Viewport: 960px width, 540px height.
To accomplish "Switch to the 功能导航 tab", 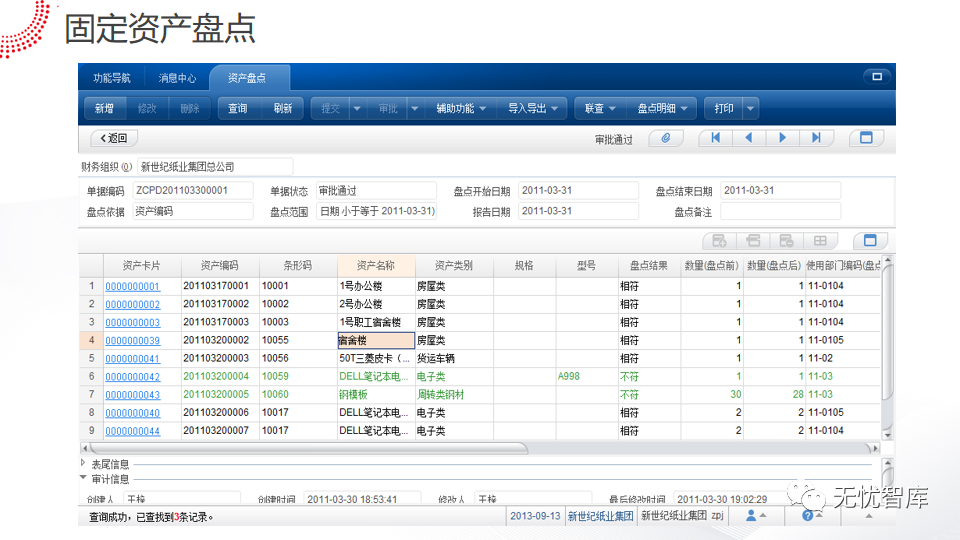I will (x=111, y=78).
